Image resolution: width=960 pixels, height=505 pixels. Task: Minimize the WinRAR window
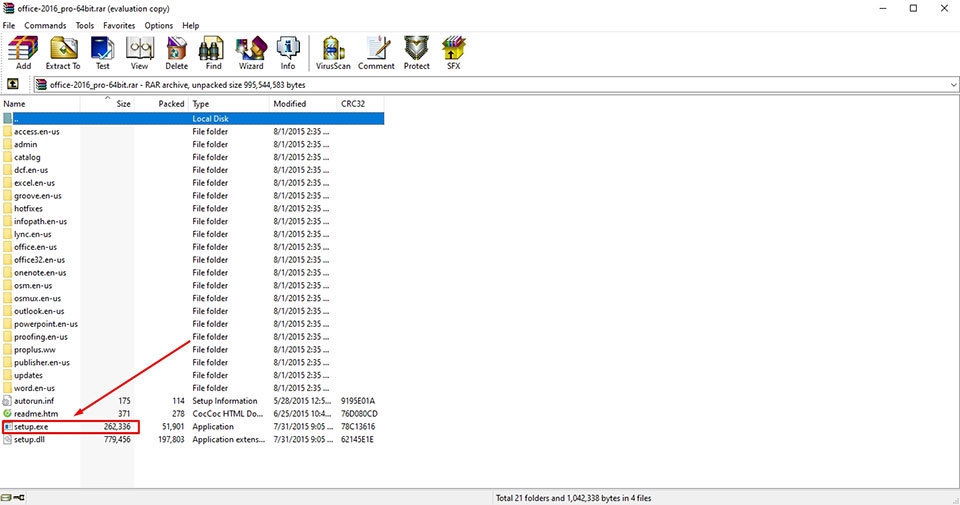883,9
